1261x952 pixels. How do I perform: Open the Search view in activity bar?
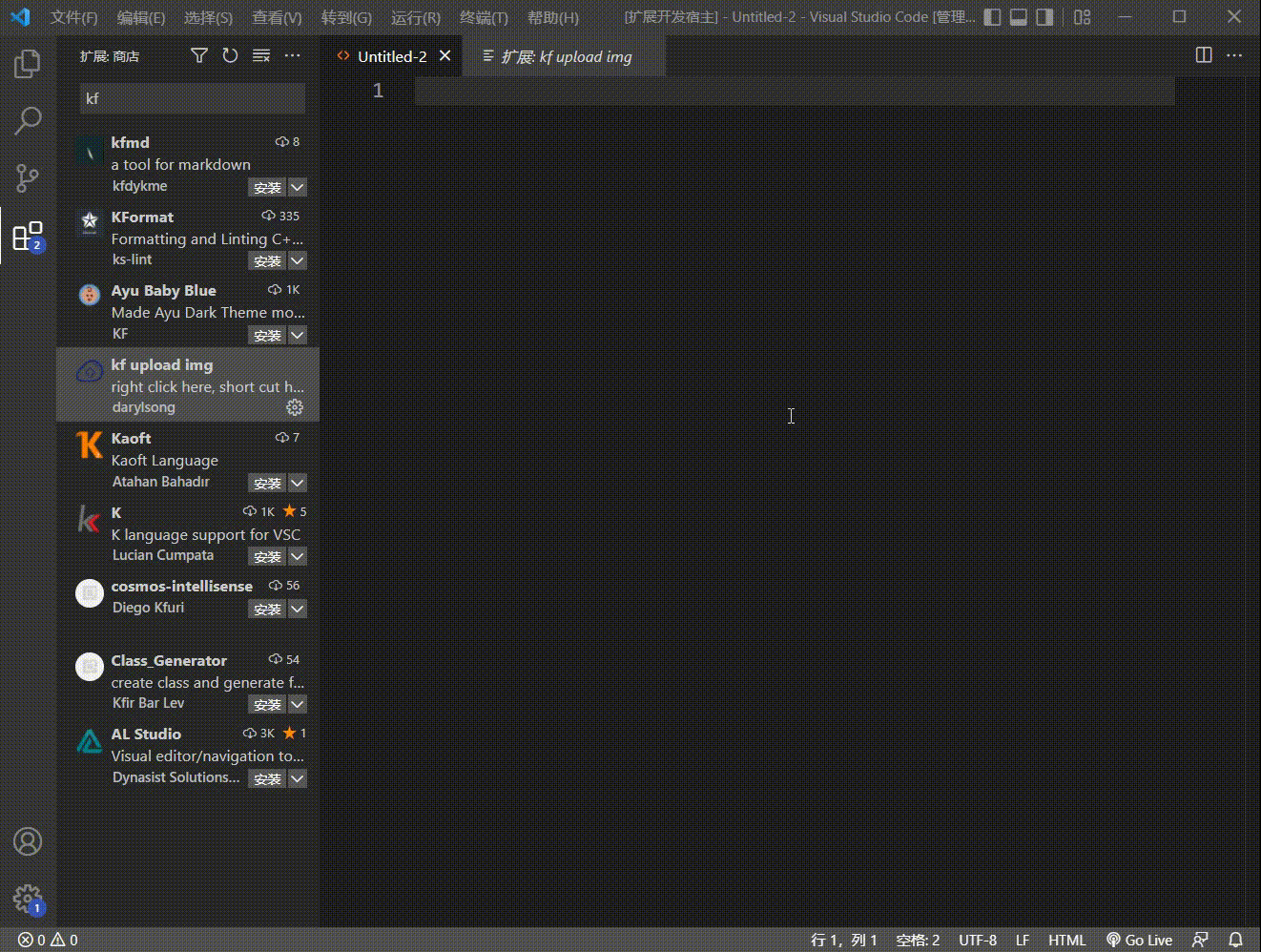tap(28, 120)
